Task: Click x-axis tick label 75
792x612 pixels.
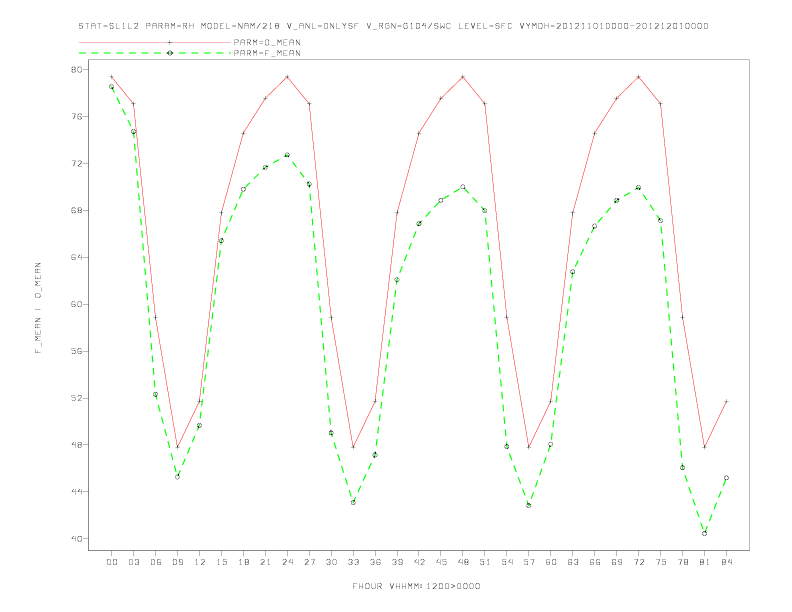Action: 661,562
